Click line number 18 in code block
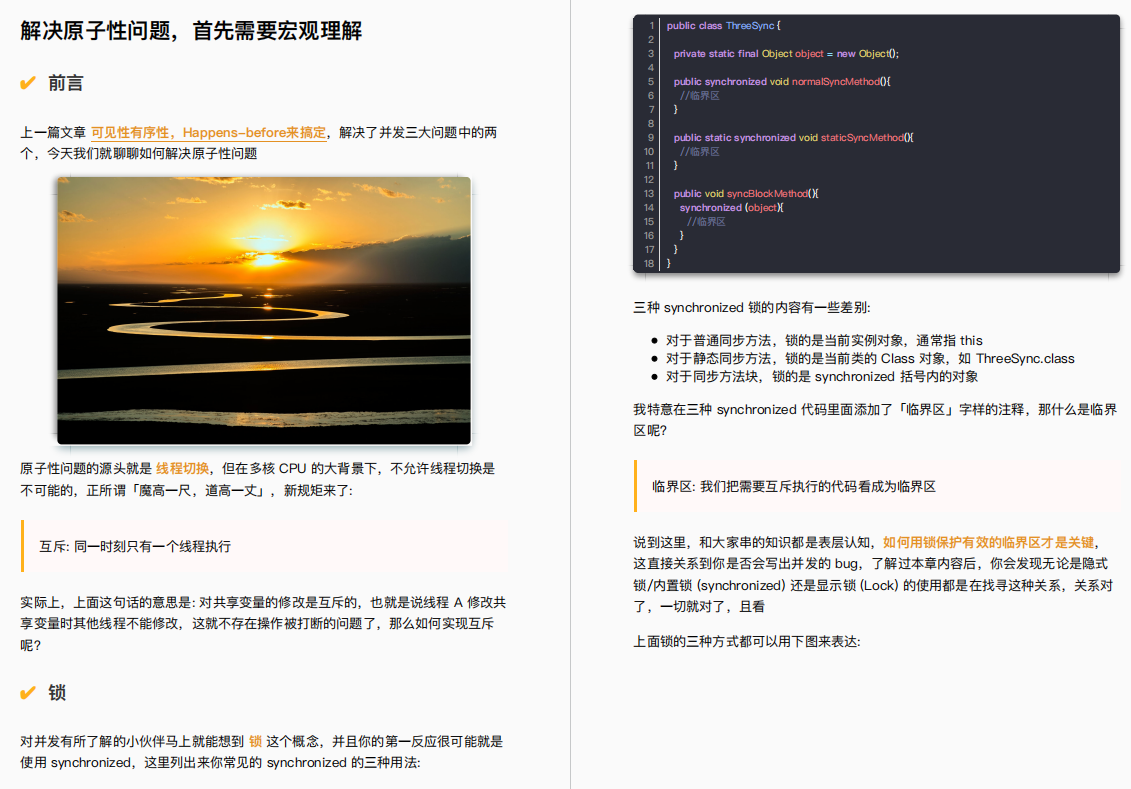1131x789 pixels. pos(648,264)
